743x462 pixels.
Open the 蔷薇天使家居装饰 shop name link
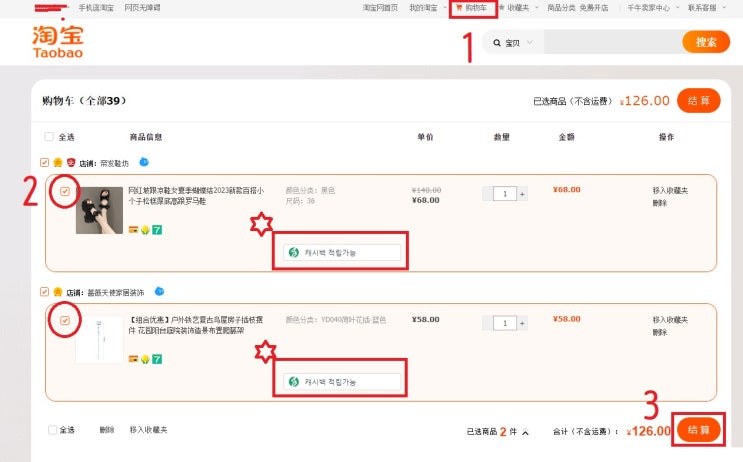pyautogui.click(x=116, y=293)
